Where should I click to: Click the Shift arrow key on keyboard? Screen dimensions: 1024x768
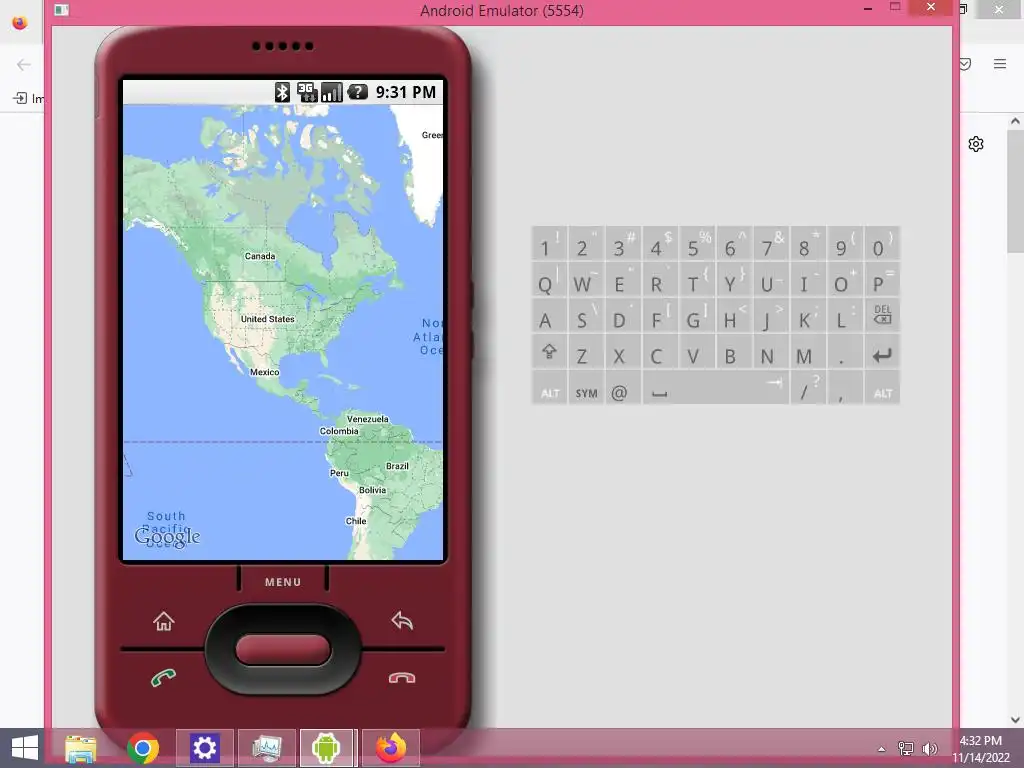[549, 353]
